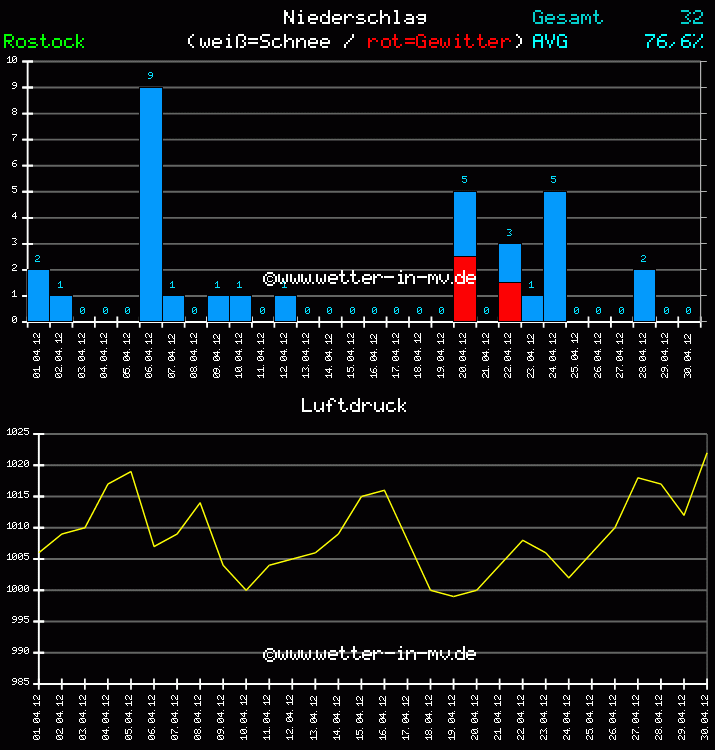715x750 pixels.
Task: Open the wetter-in-mv.de link in precipitation chart
Action: (369, 277)
